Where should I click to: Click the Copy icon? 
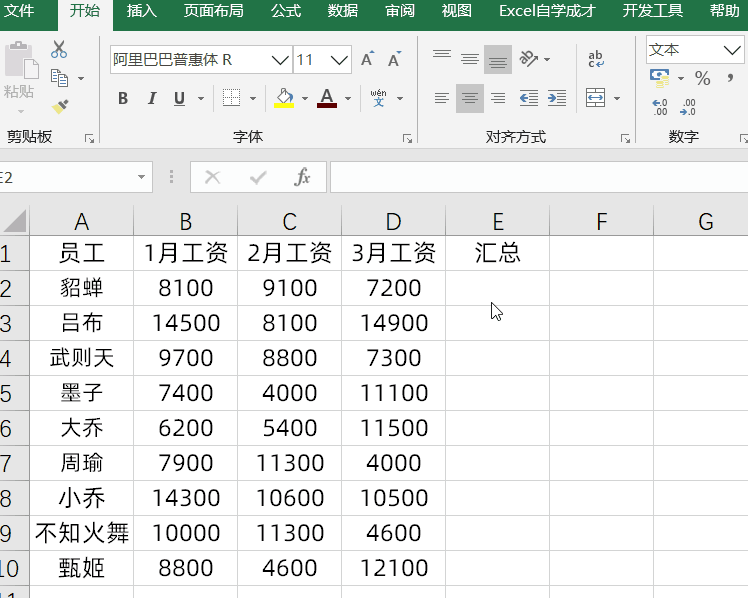[60, 78]
